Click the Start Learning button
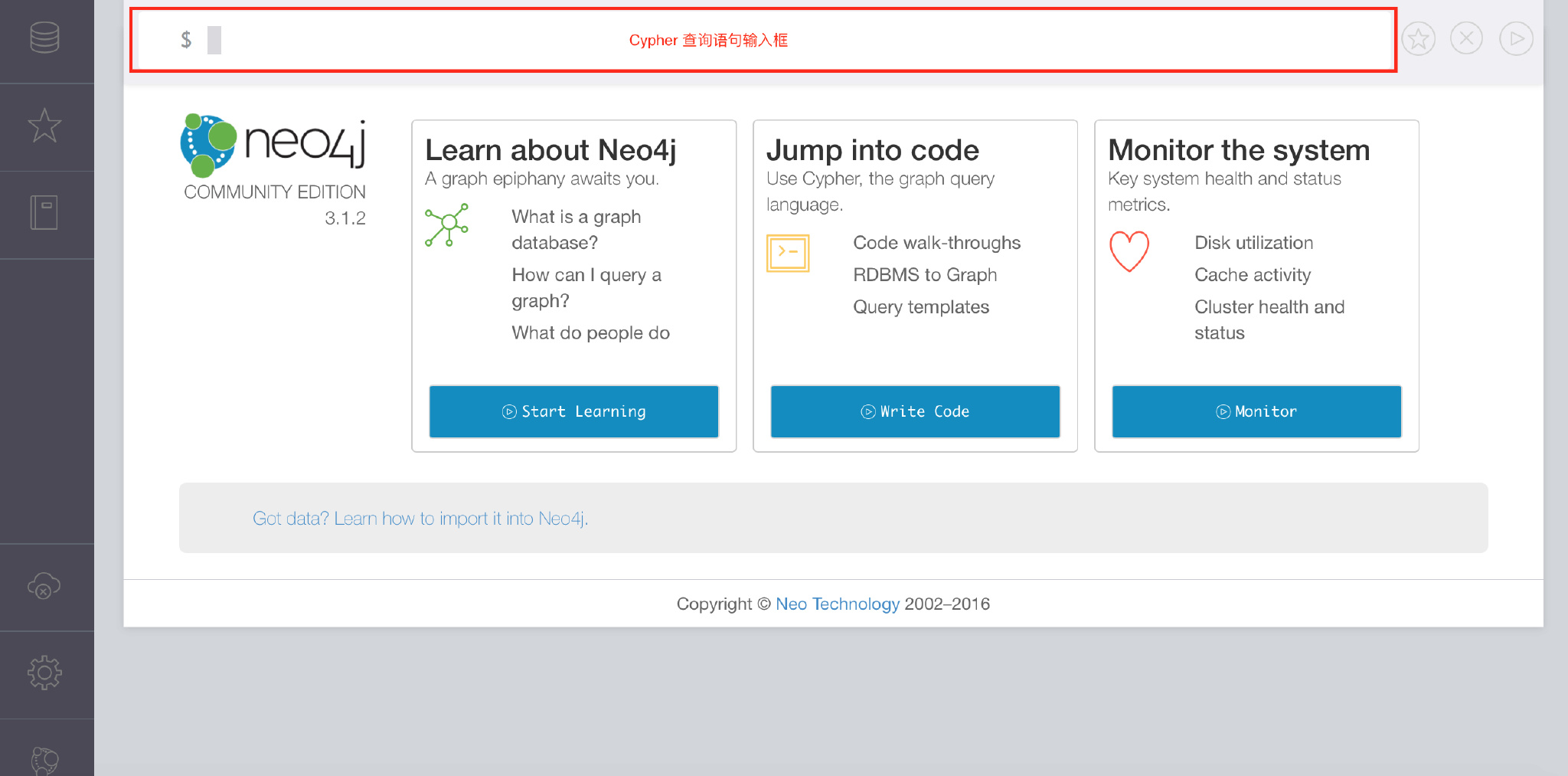The image size is (1568, 776). coord(573,411)
